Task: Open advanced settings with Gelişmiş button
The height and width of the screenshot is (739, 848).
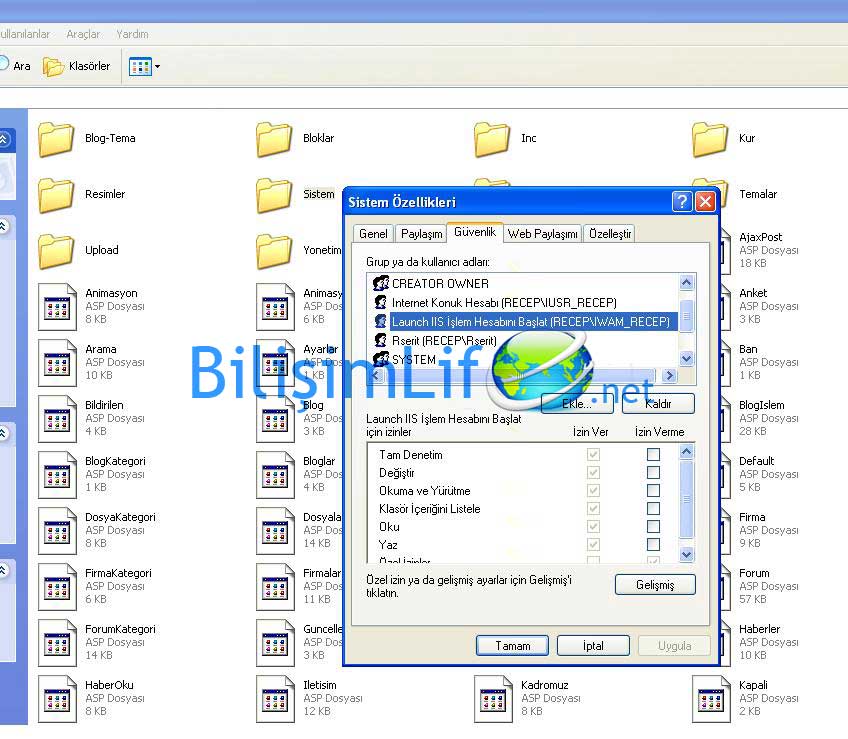Action: click(x=655, y=585)
